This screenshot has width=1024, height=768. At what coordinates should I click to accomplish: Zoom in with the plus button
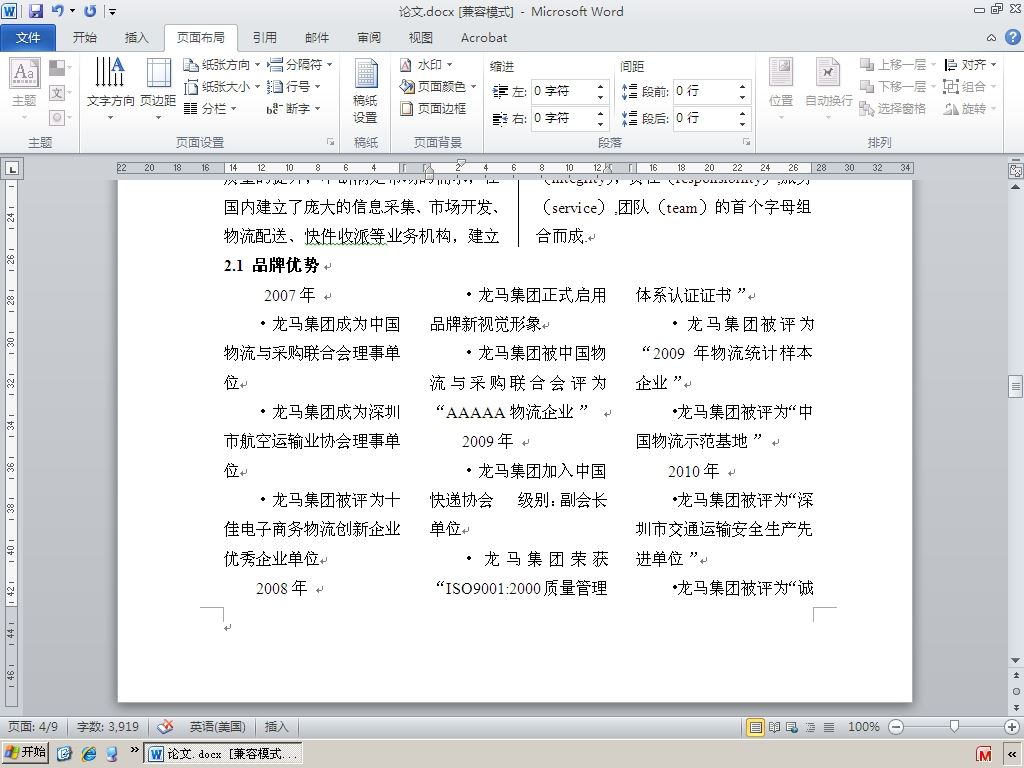1012,727
